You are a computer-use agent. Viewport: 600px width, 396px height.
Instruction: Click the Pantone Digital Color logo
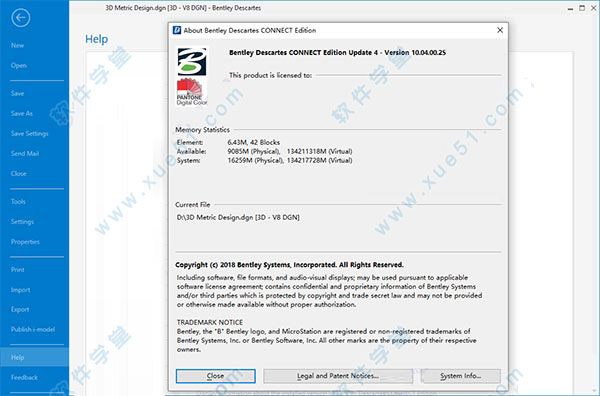[192, 92]
